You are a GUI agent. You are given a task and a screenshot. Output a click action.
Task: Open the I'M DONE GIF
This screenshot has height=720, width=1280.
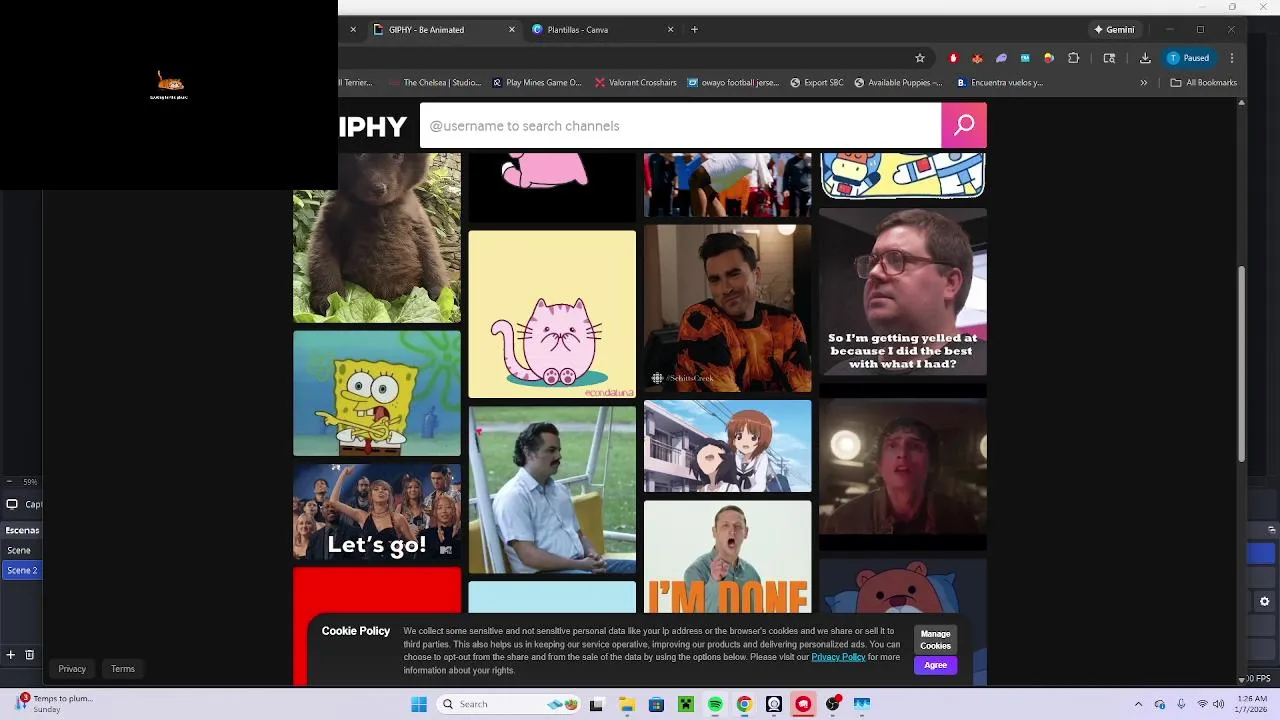[728, 557]
